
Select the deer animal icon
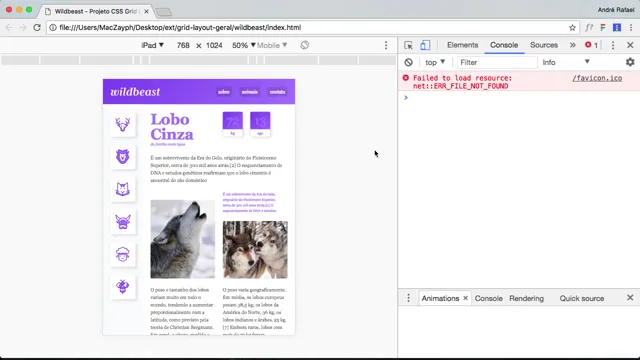pyautogui.click(x=122, y=124)
